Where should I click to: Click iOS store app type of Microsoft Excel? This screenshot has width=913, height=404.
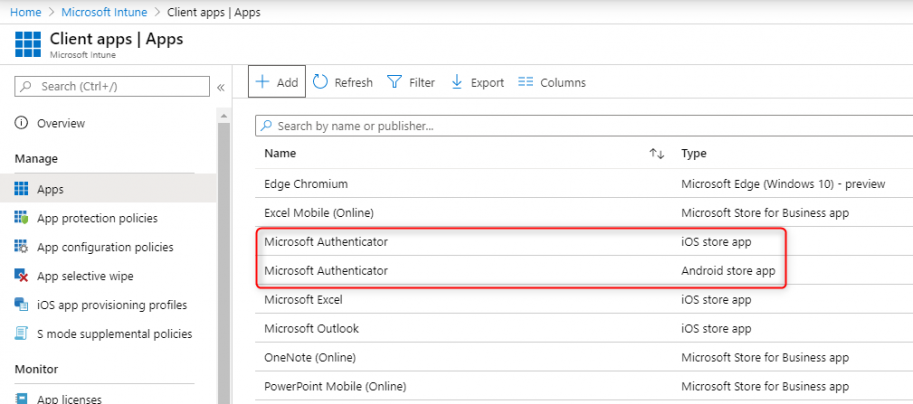pos(716,300)
